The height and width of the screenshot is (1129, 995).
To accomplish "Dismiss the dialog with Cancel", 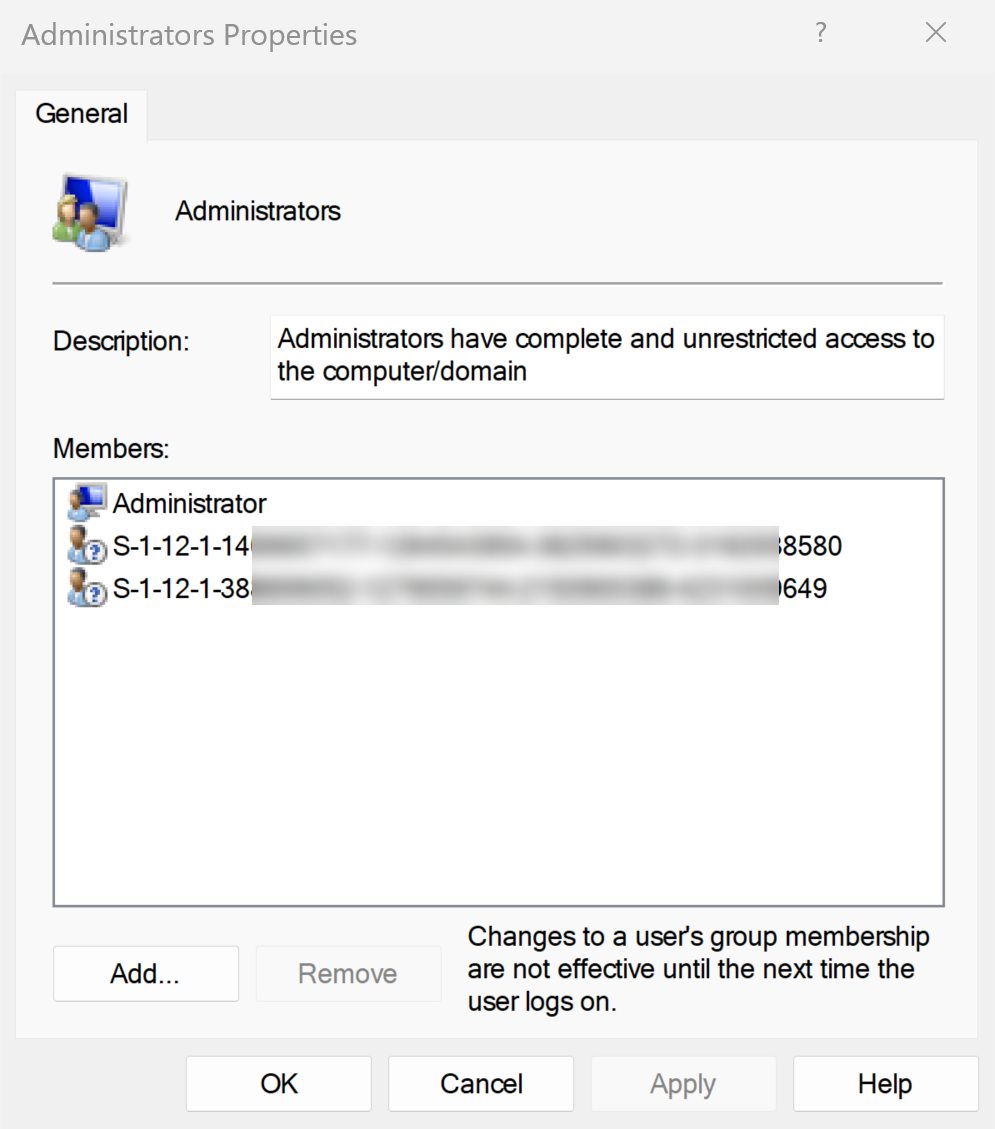I will pyautogui.click(x=481, y=1084).
